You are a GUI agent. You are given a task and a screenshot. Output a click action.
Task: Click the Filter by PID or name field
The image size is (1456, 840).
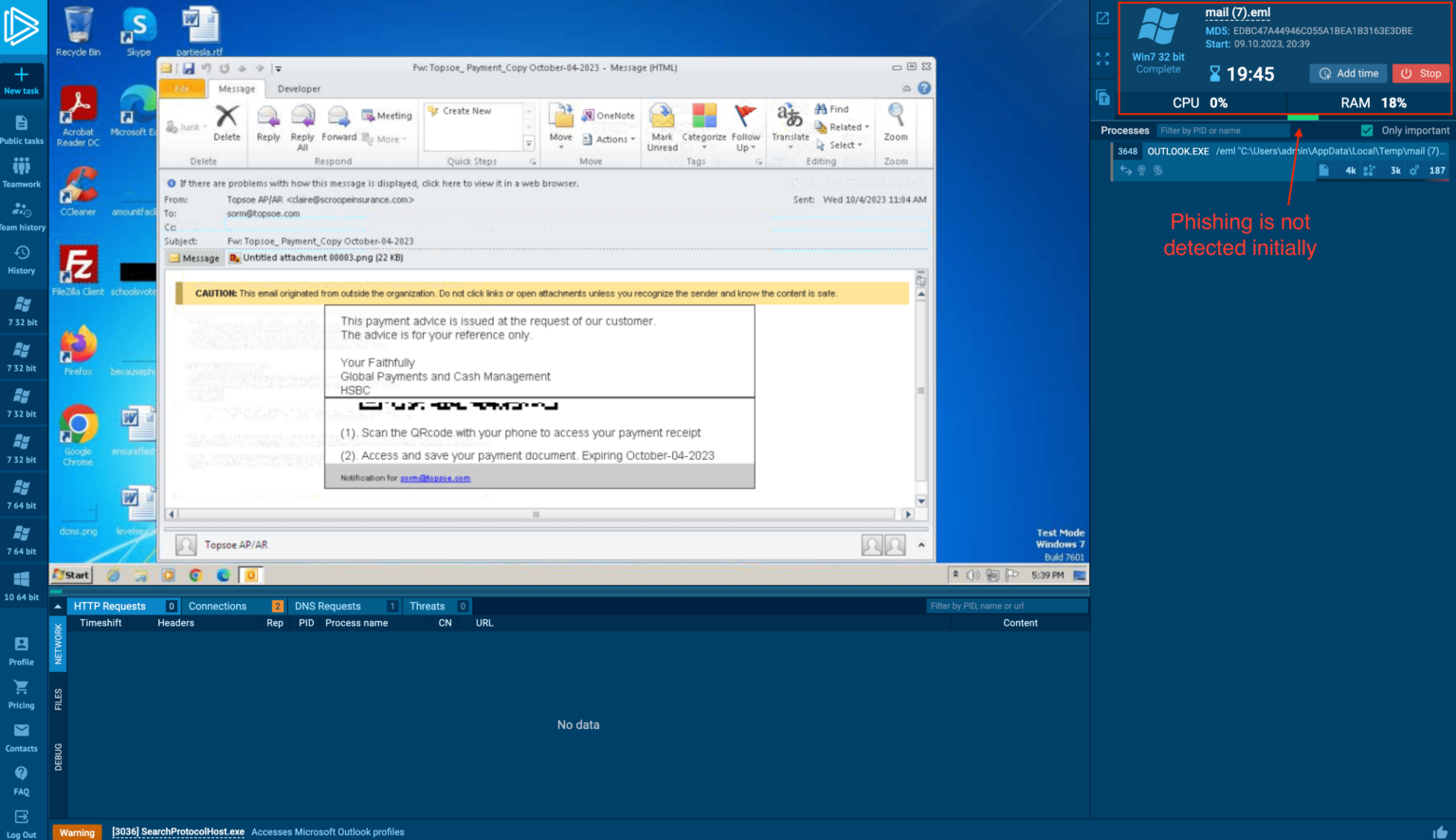pyautogui.click(x=1223, y=130)
